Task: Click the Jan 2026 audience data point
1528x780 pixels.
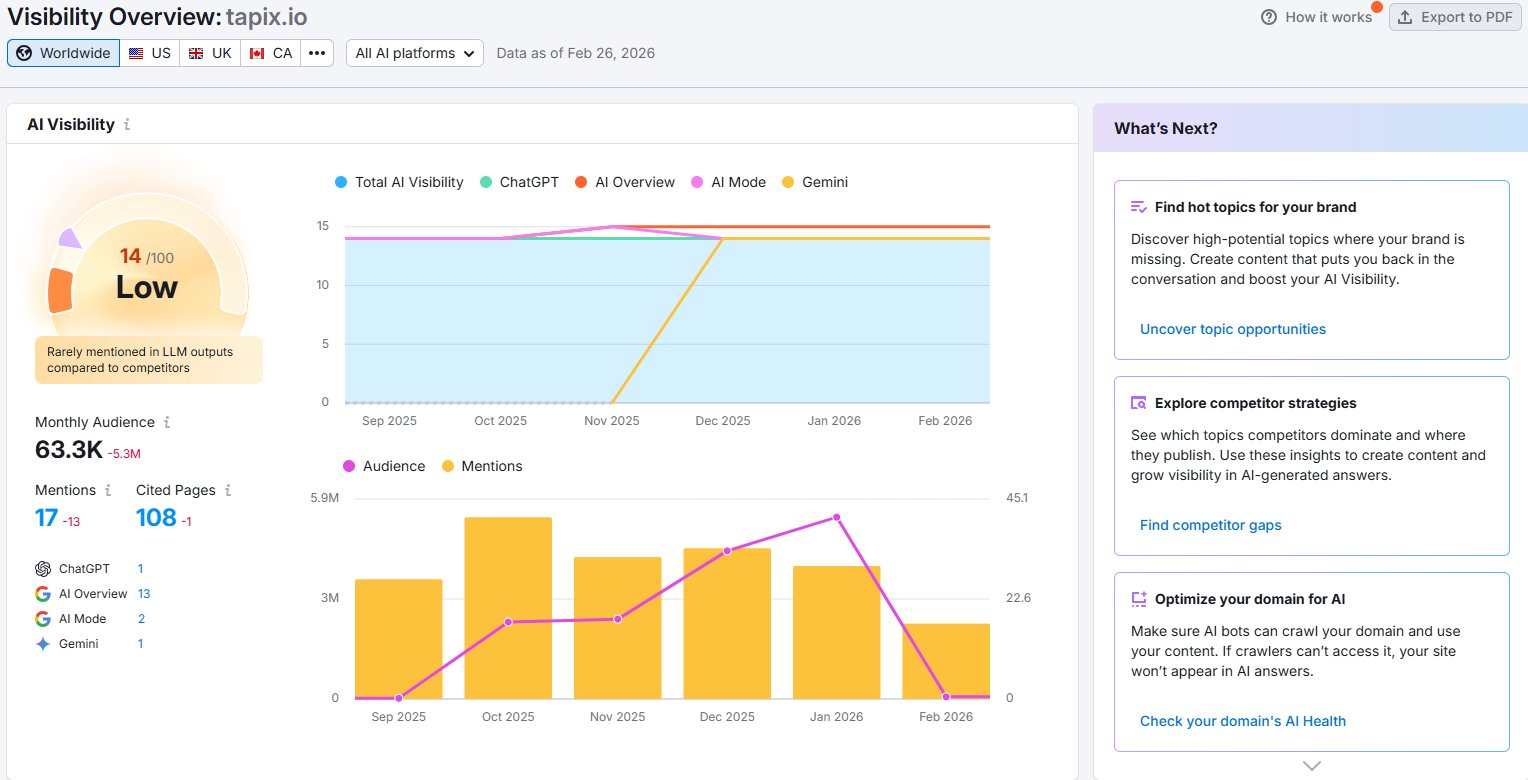Action: point(836,517)
